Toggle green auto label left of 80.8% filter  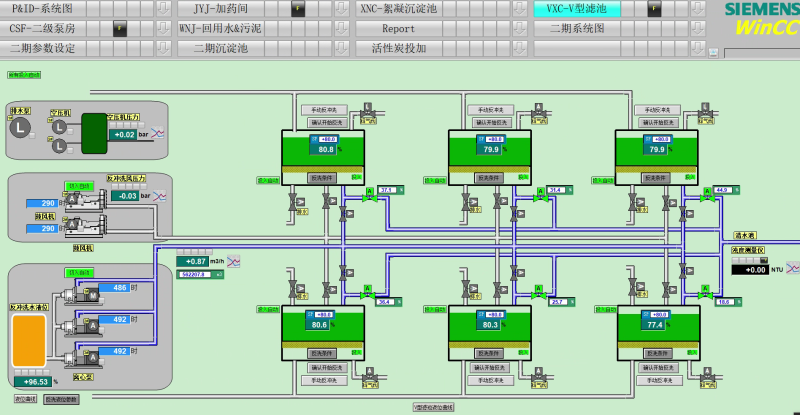point(268,180)
